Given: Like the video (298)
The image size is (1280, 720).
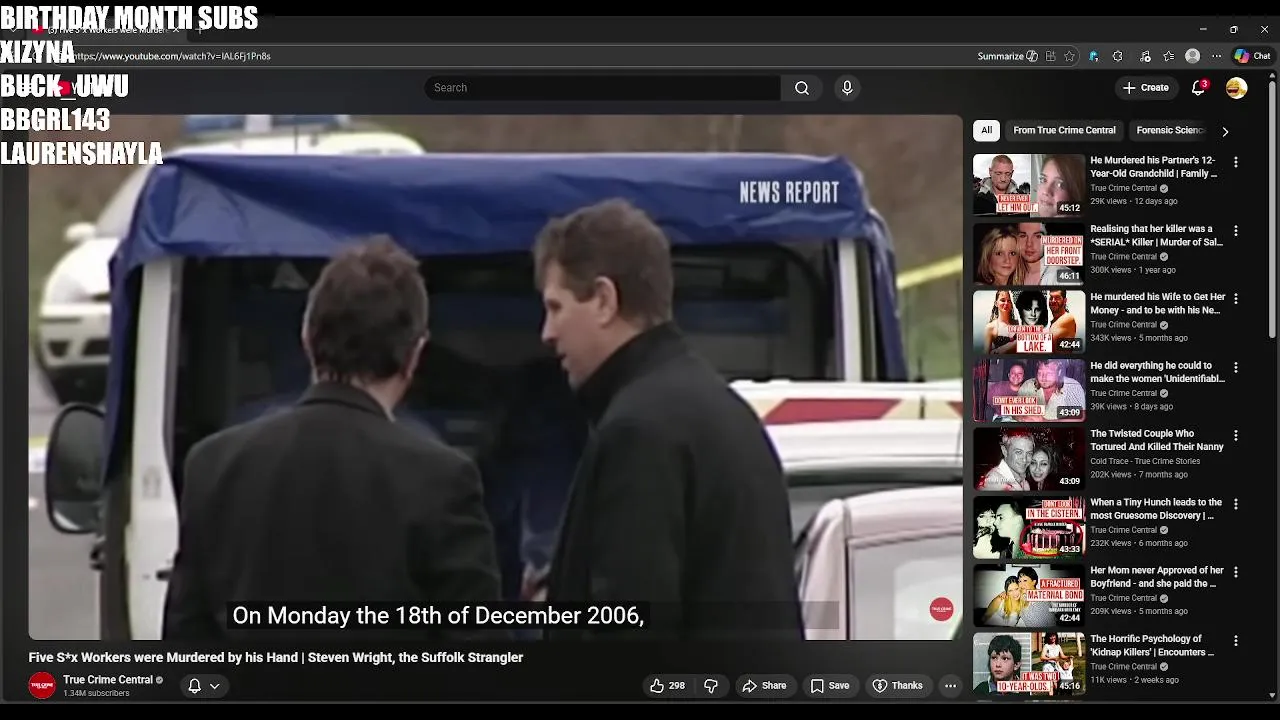Looking at the screenshot, I should (x=667, y=686).
